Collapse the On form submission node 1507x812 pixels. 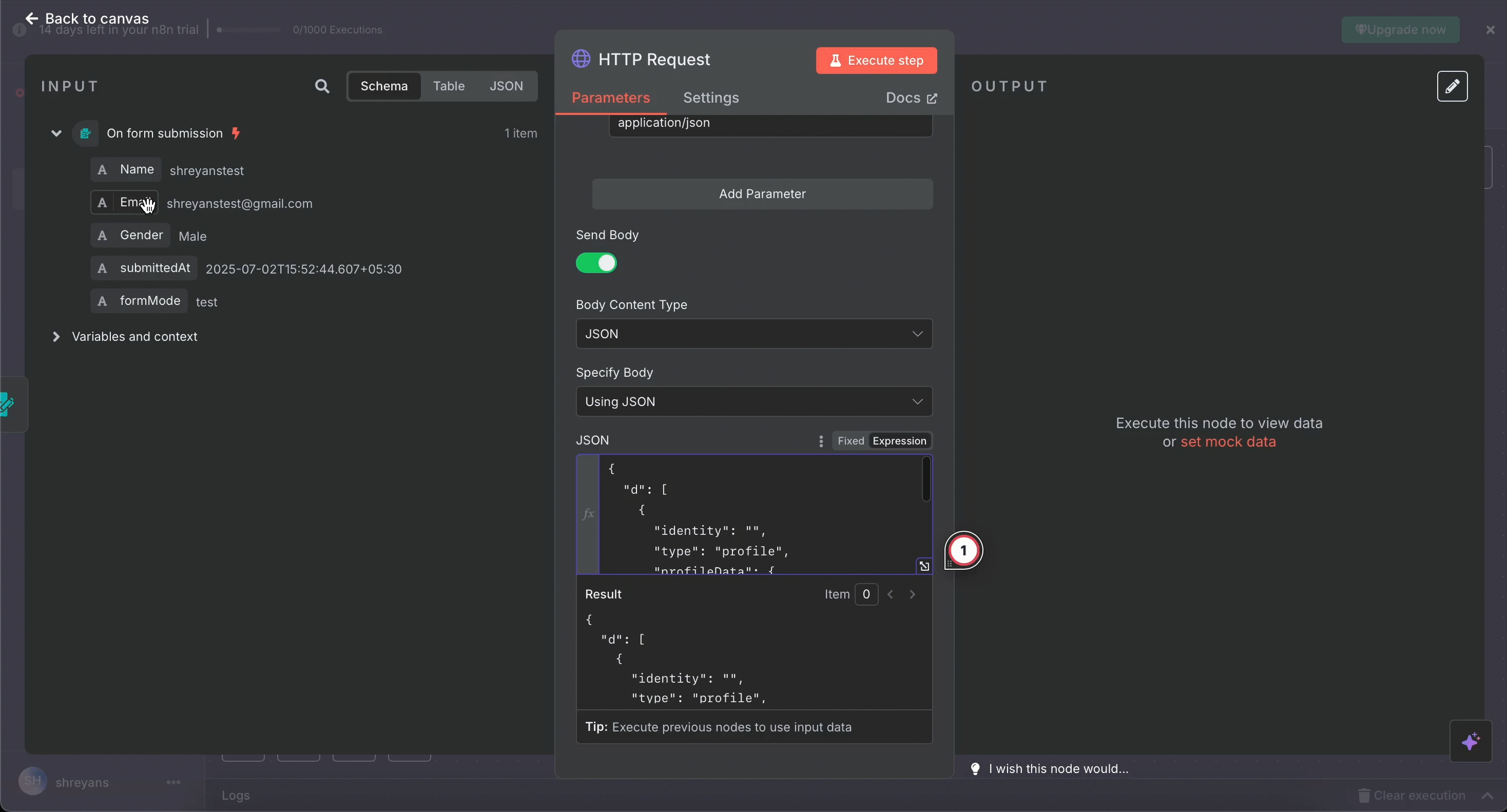pyautogui.click(x=56, y=133)
